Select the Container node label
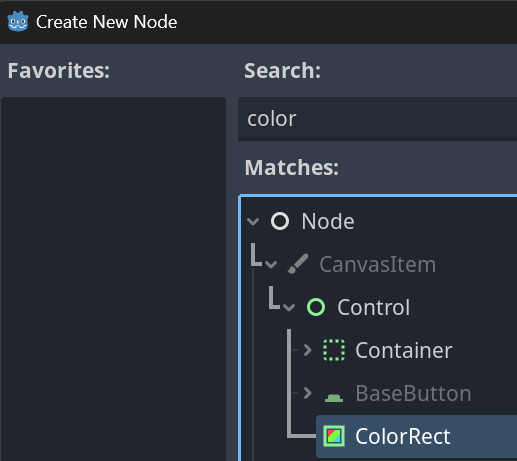This screenshot has height=461, width=517. point(404,350)
